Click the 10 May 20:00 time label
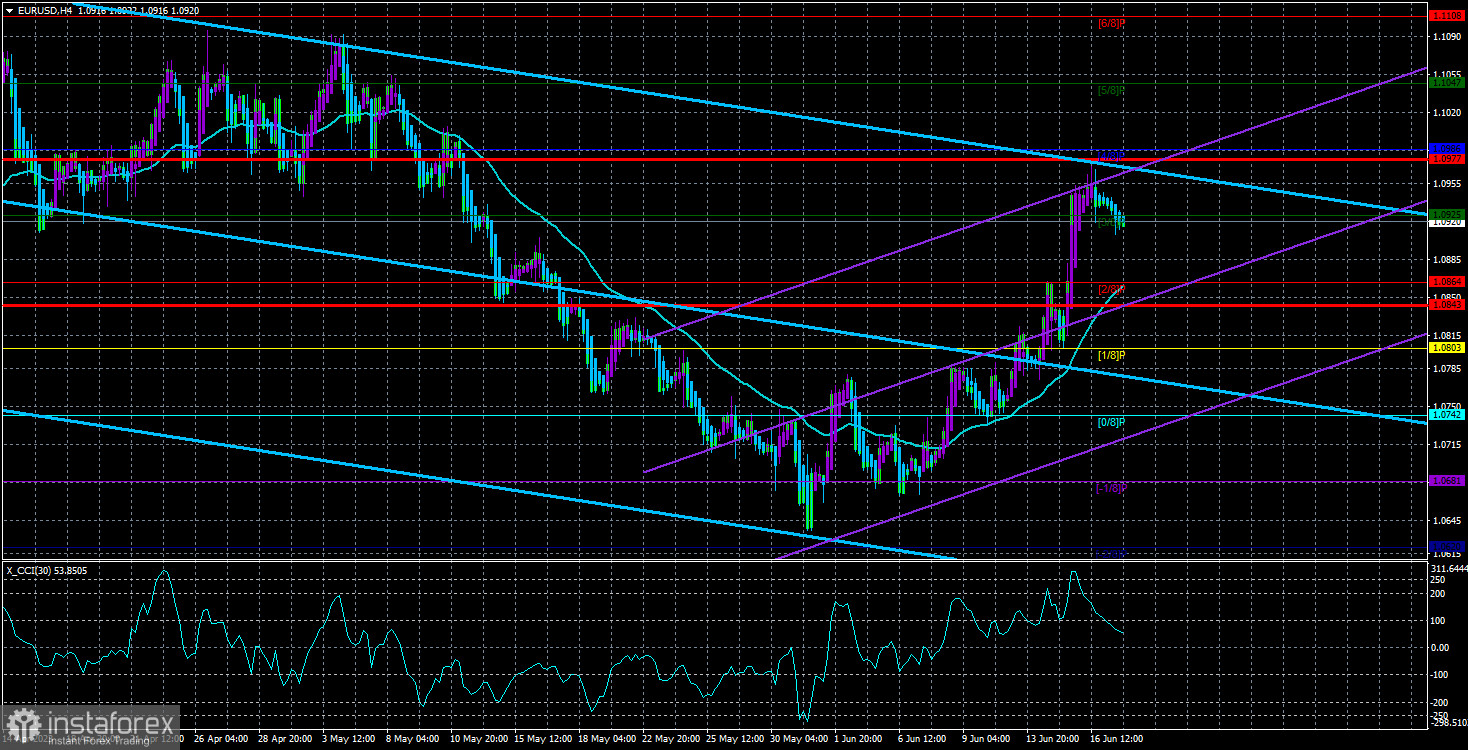1468x750 pixels. click(x=478, y=739)
